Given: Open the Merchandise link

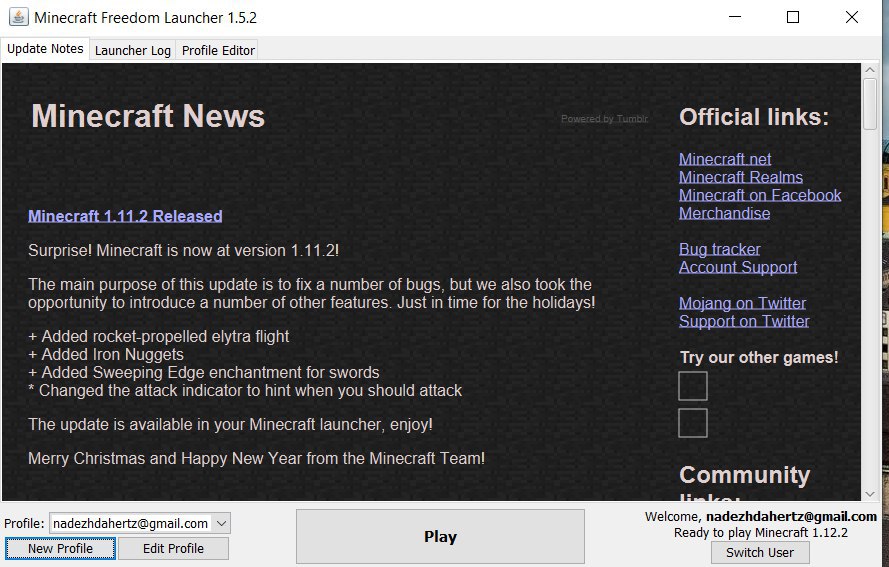Looking at the screenshot, I should tap(725, 213).
